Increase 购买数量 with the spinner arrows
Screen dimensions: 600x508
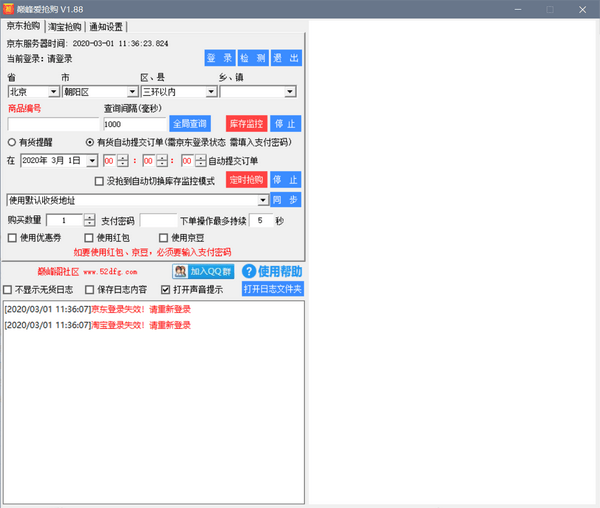coord(89,216)
